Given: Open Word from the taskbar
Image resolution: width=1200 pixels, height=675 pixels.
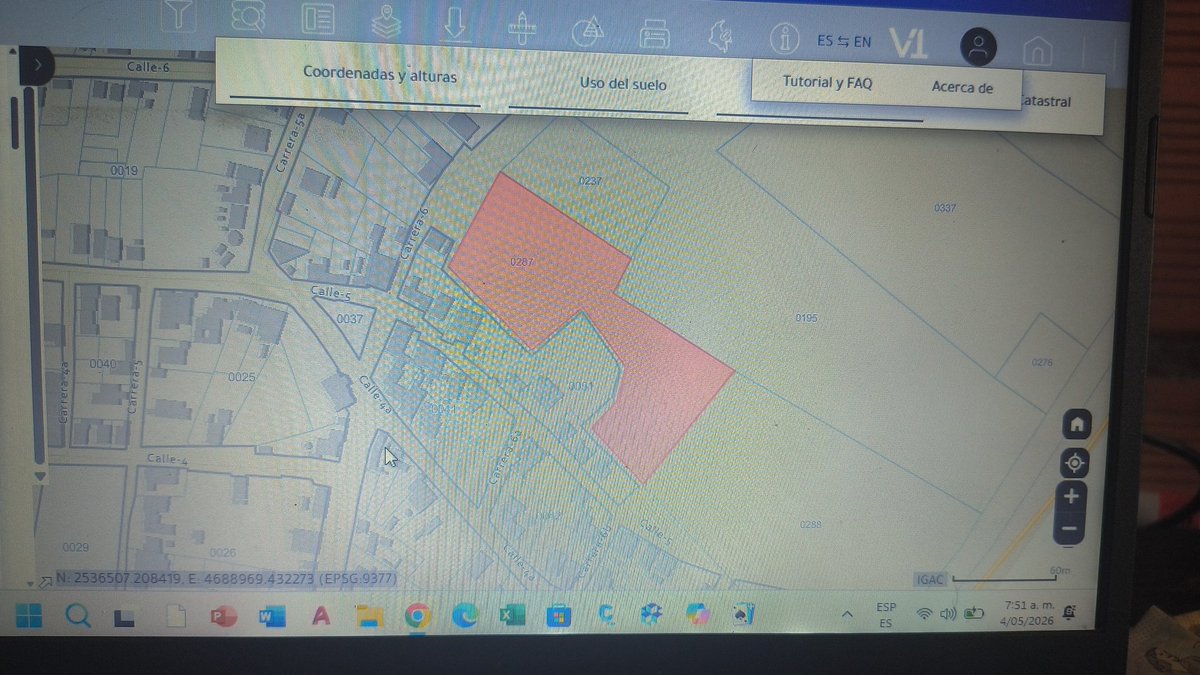Looking at the screenshot, I should pos(271,617).
